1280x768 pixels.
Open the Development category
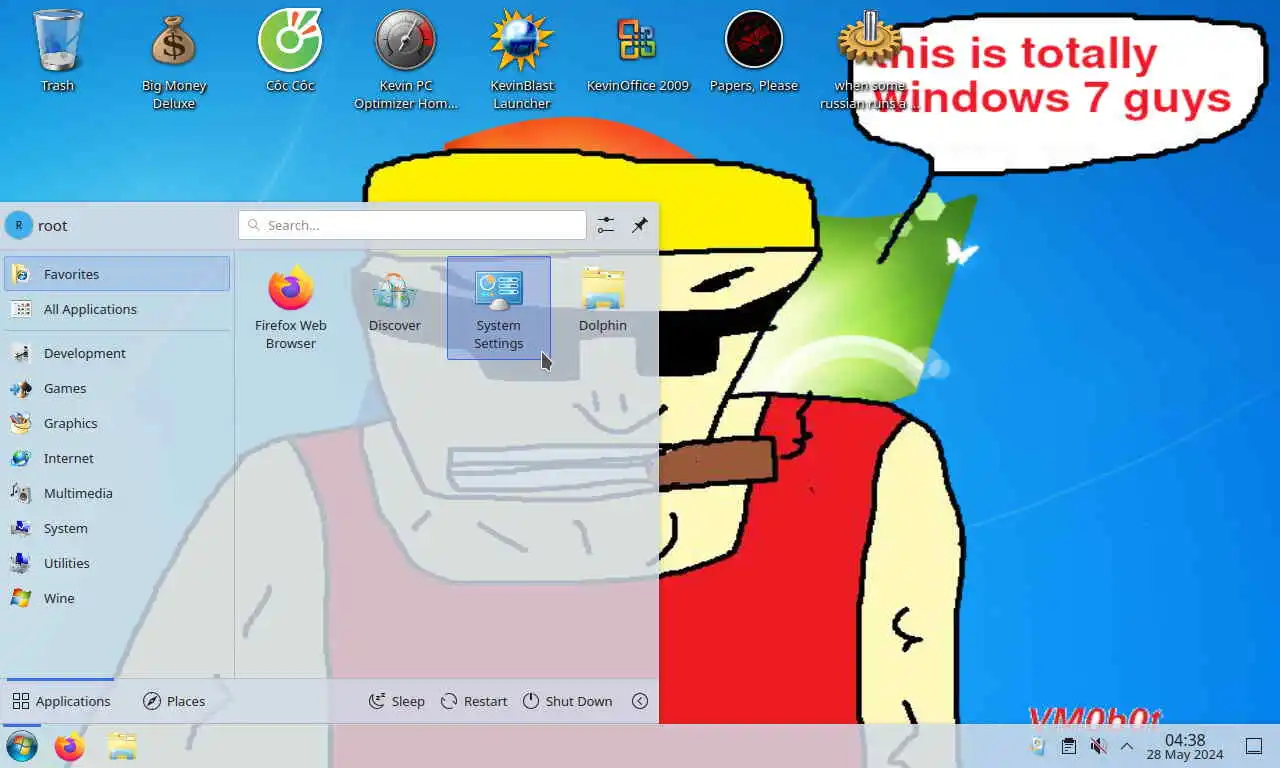[117, 353]
